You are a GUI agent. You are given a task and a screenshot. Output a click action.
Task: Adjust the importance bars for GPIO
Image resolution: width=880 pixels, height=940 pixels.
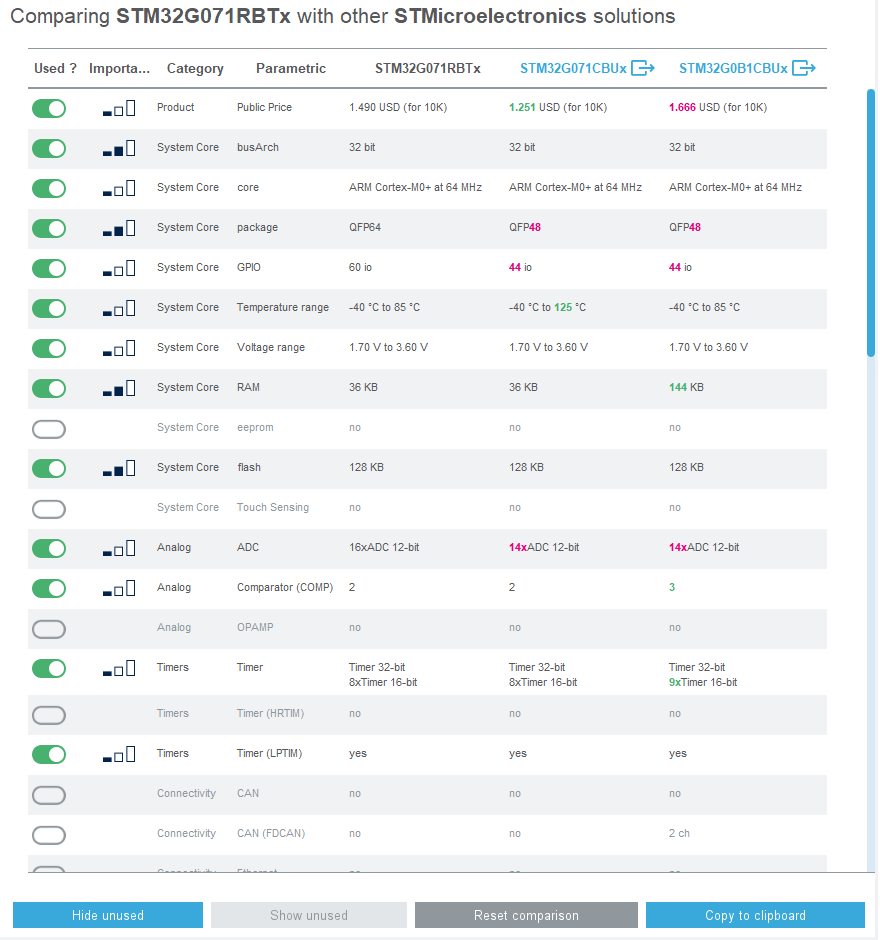pyautogui.click(x=119, y=269)
